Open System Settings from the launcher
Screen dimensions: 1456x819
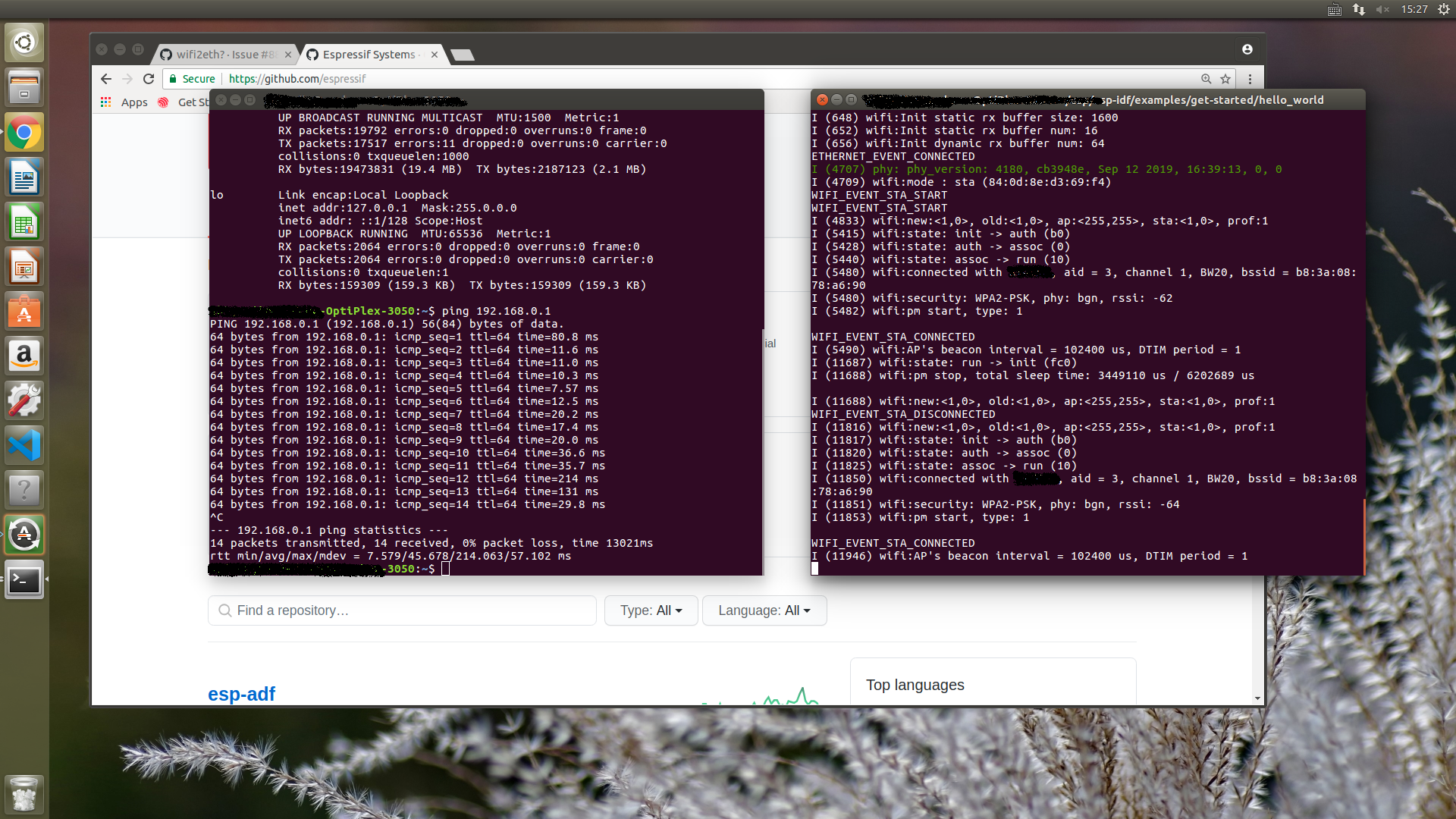pyautogui.click(x=24, y=400)
